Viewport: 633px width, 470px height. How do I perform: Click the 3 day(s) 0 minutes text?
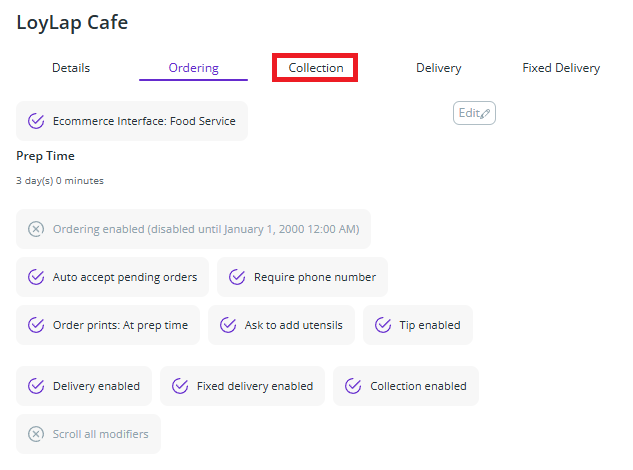pos(60,181)
